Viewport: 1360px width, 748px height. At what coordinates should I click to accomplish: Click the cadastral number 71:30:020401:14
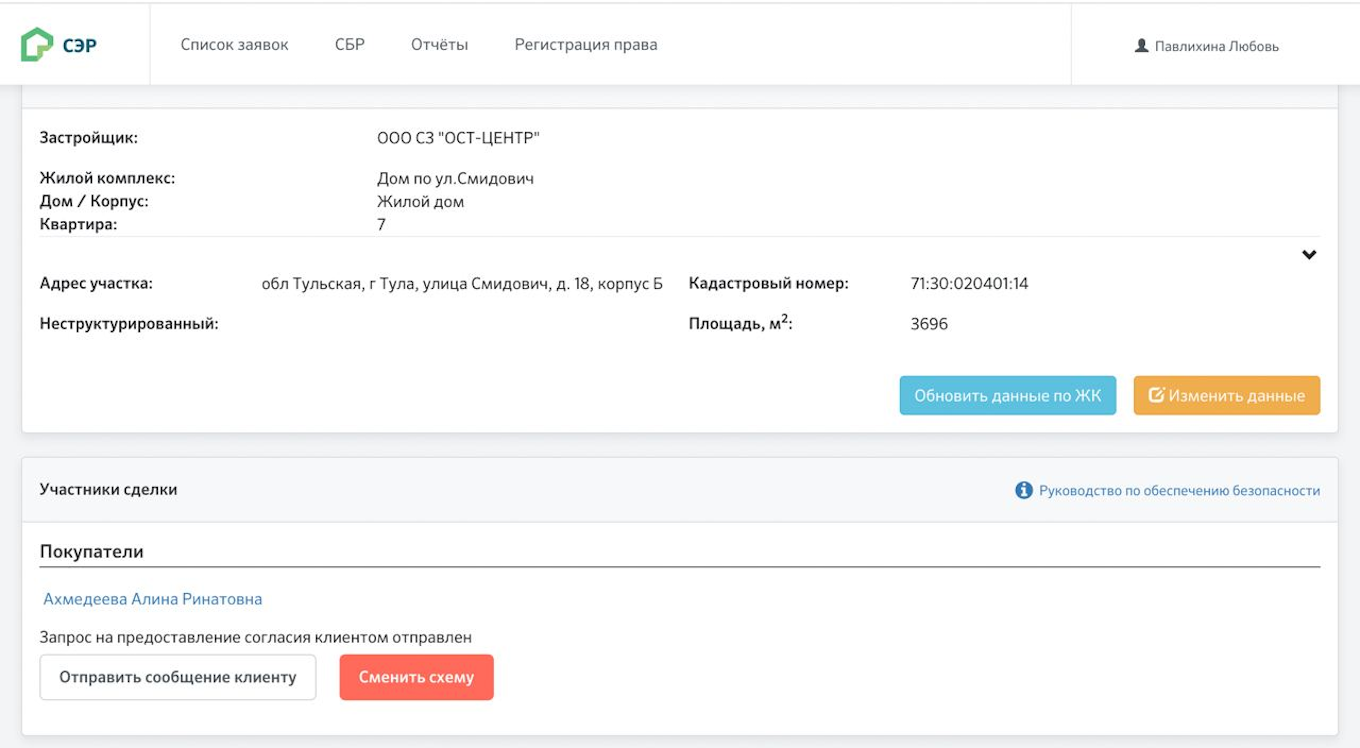(x=969, y=284)
